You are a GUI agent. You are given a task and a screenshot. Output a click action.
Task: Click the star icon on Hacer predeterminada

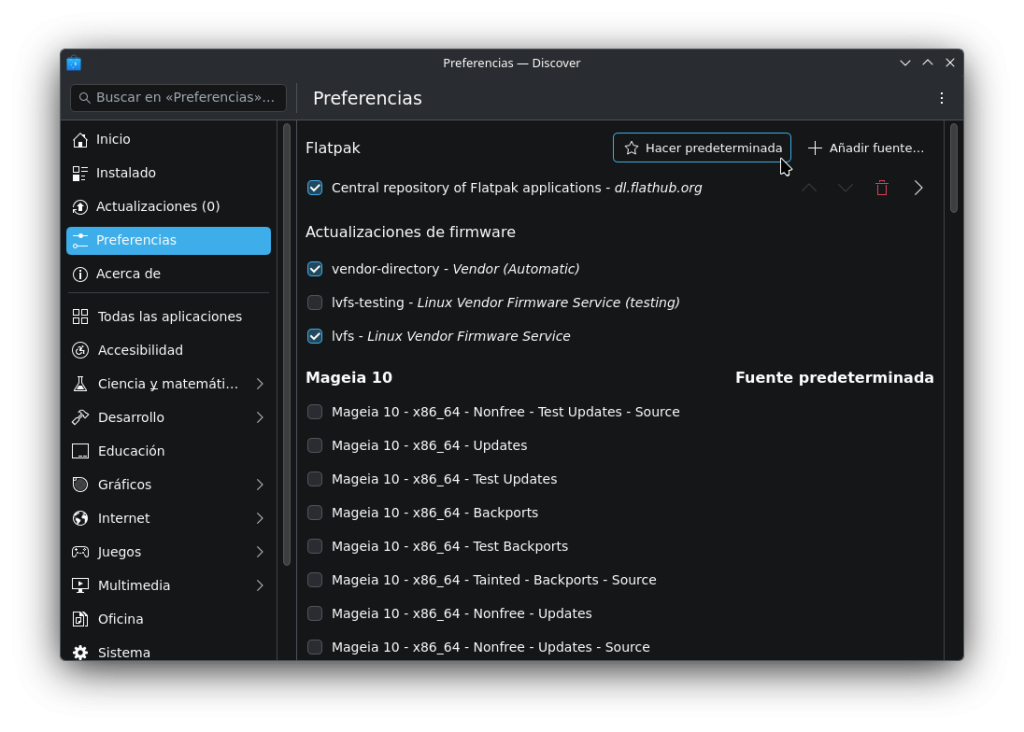632,148
